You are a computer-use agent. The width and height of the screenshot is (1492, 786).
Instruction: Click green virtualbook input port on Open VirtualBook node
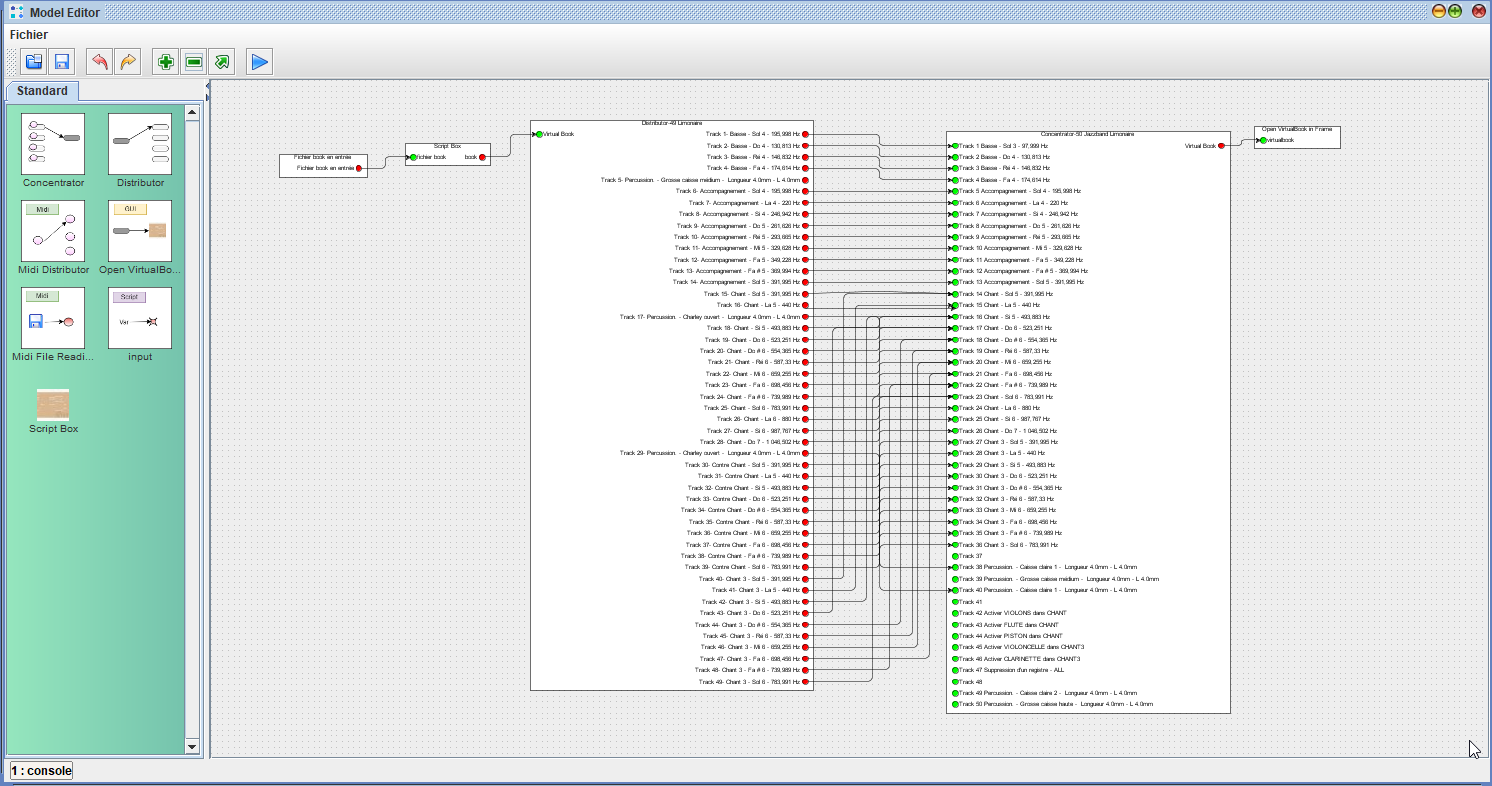coord(1263,140)
